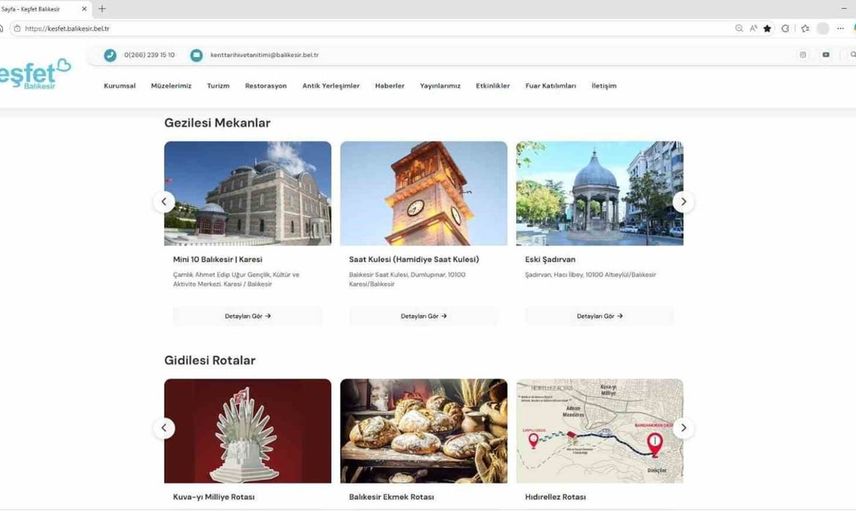Click the Saat Kulesi clock tower photo
This screenshot has width=856, height=511.
point(424,193)
